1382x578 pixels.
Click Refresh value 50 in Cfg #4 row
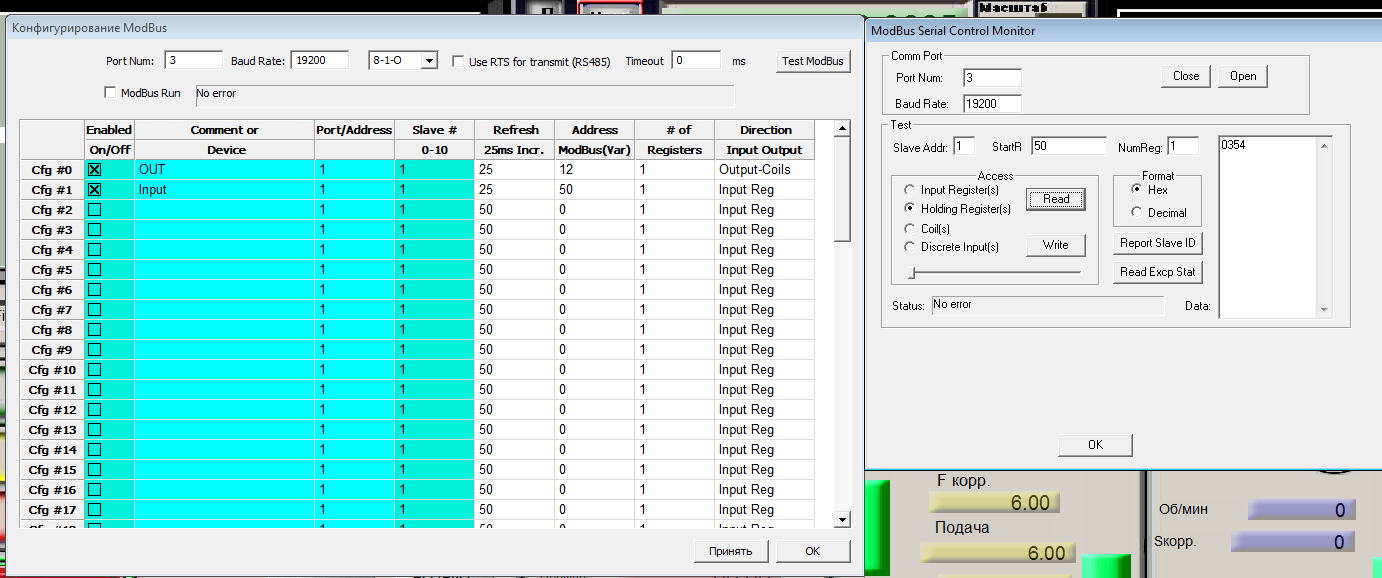tap(514, 250)
